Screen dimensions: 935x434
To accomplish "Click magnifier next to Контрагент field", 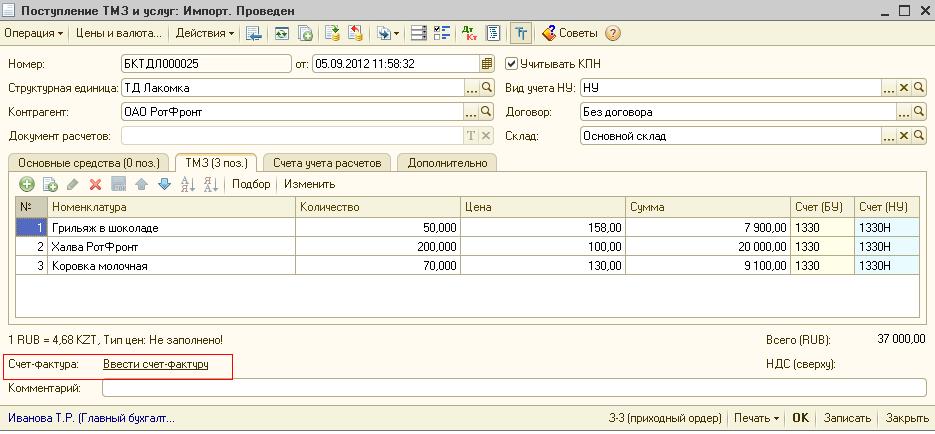I will [x=487, y=112].
